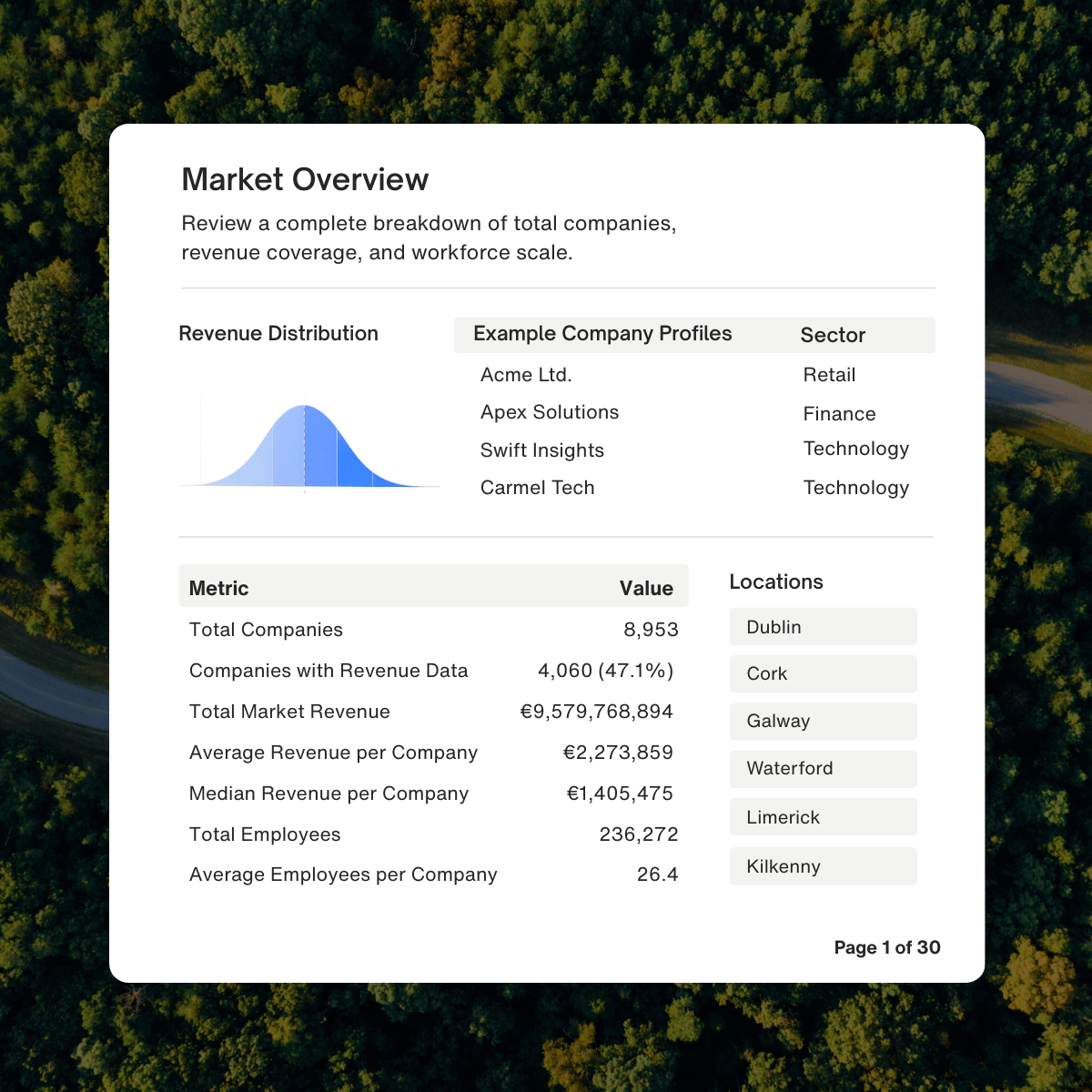Click the Market Overview heading
Viewport: 1092px width, 1092px height.
tap(306, 179)
